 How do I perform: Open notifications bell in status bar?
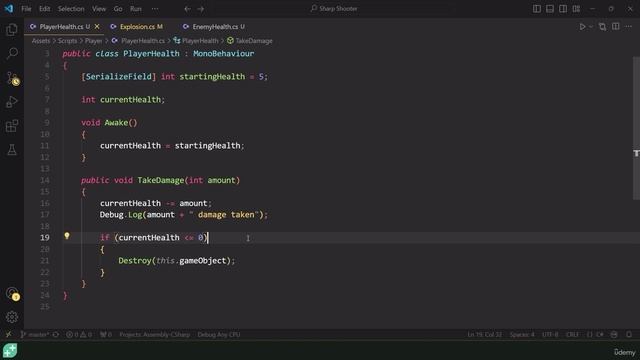(629, 334)
